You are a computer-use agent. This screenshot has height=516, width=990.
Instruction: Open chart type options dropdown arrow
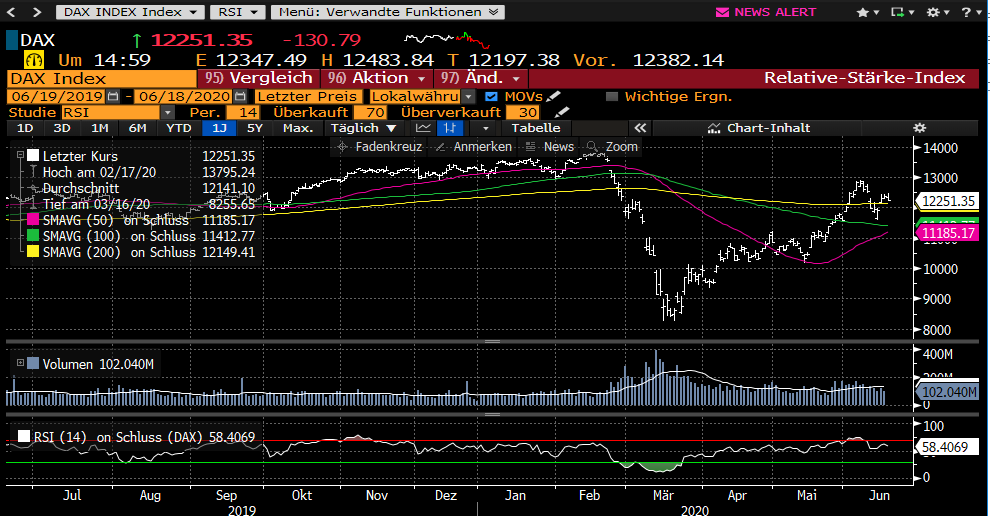tap(485, 128)
